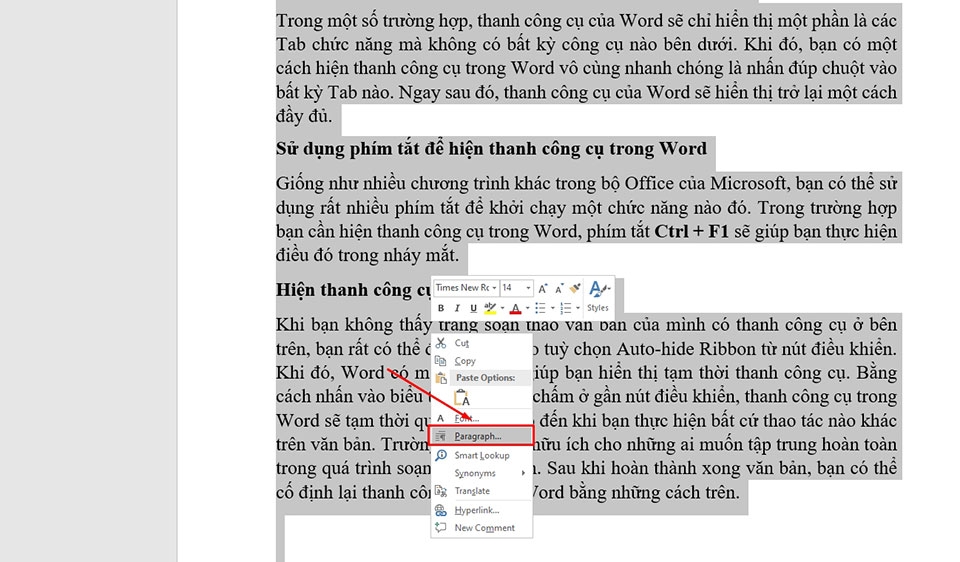960x562 pixels.
Task: Open the Font... dialog entry
Action: click(x=481, y=419)
